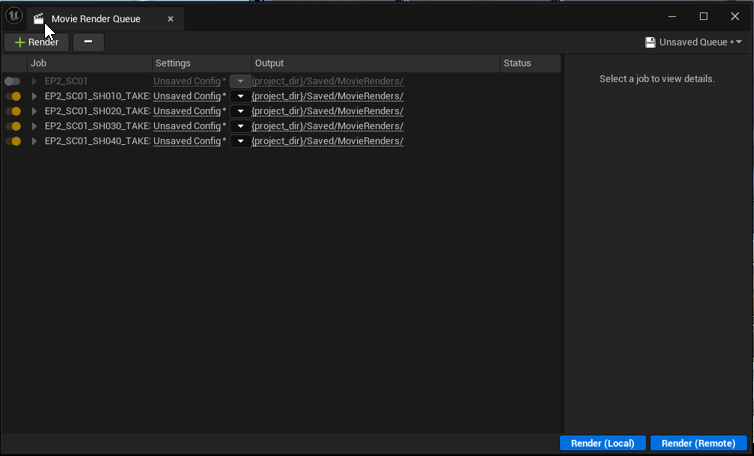This screenshot has height=456, width=754.
Task: Open config preset dropdown for SH010 job
Action: pyautogui.click(x=240, y=96)
